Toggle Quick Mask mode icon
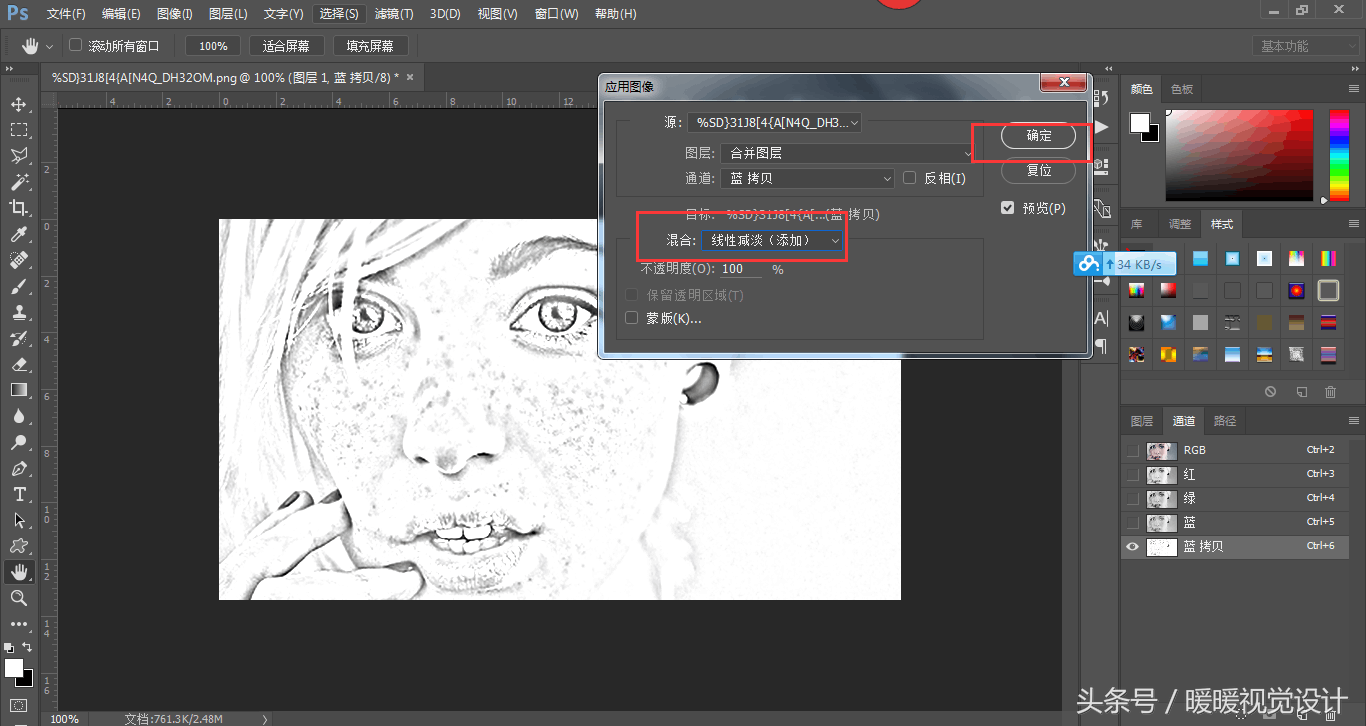The width and height of the screenshot is (1366, 726). (19, 705)
